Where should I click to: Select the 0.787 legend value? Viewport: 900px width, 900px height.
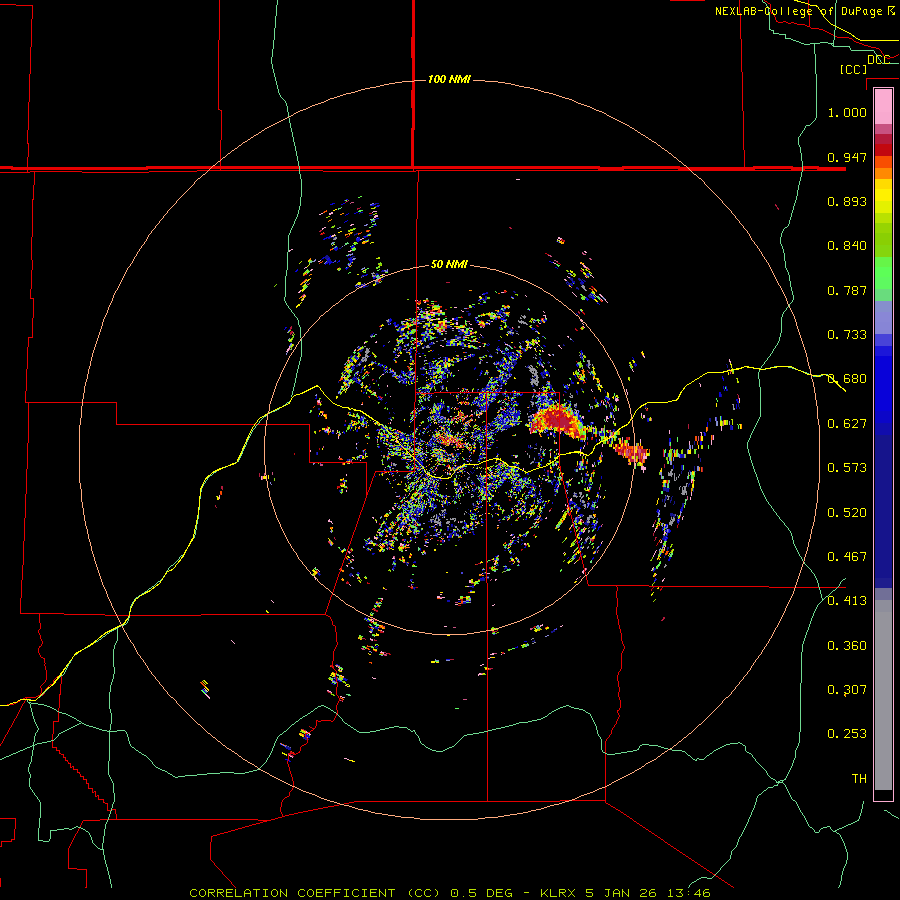[847, 290]
